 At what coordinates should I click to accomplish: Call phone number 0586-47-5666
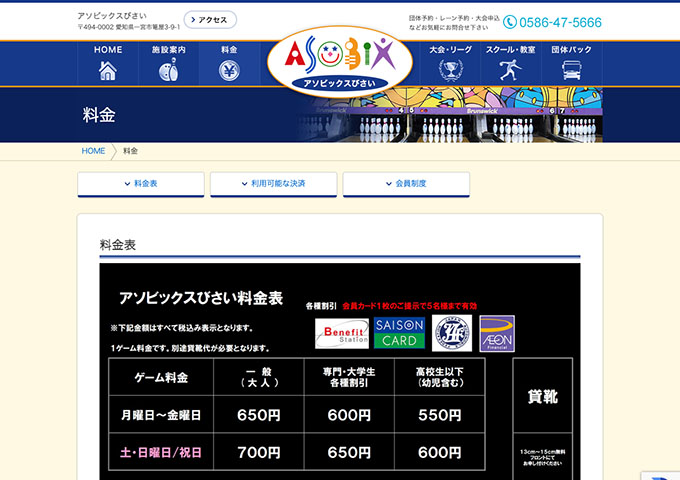pos(560,23)
